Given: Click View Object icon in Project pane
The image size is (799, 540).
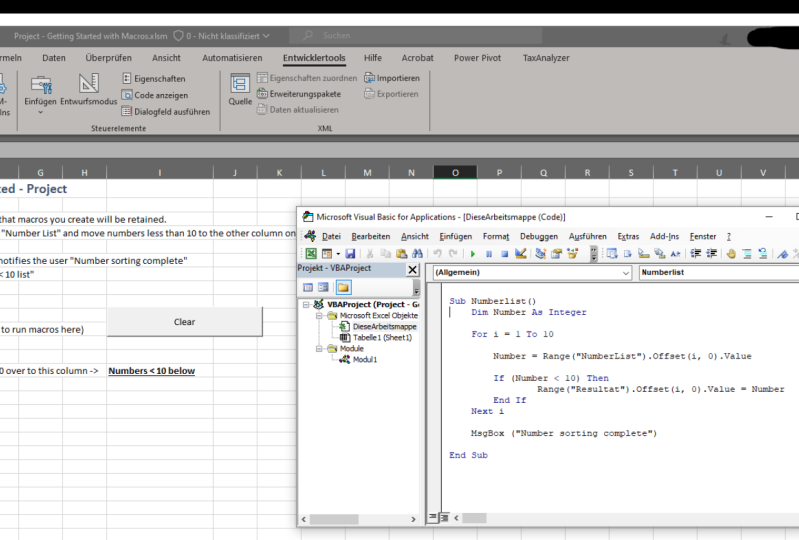Looking at the screenshot, I should pyautogui.click(x=323, y=287).
